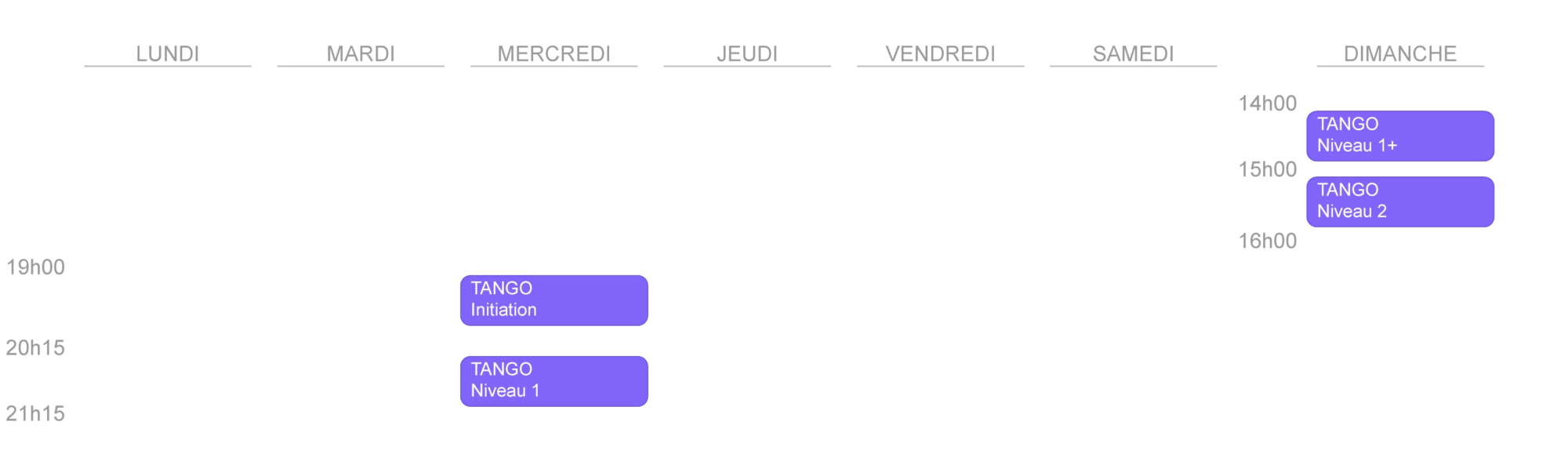Select the Tango Niveau 2 Sunday class
Viewport: 1568px width, 465px height.
1400,202
